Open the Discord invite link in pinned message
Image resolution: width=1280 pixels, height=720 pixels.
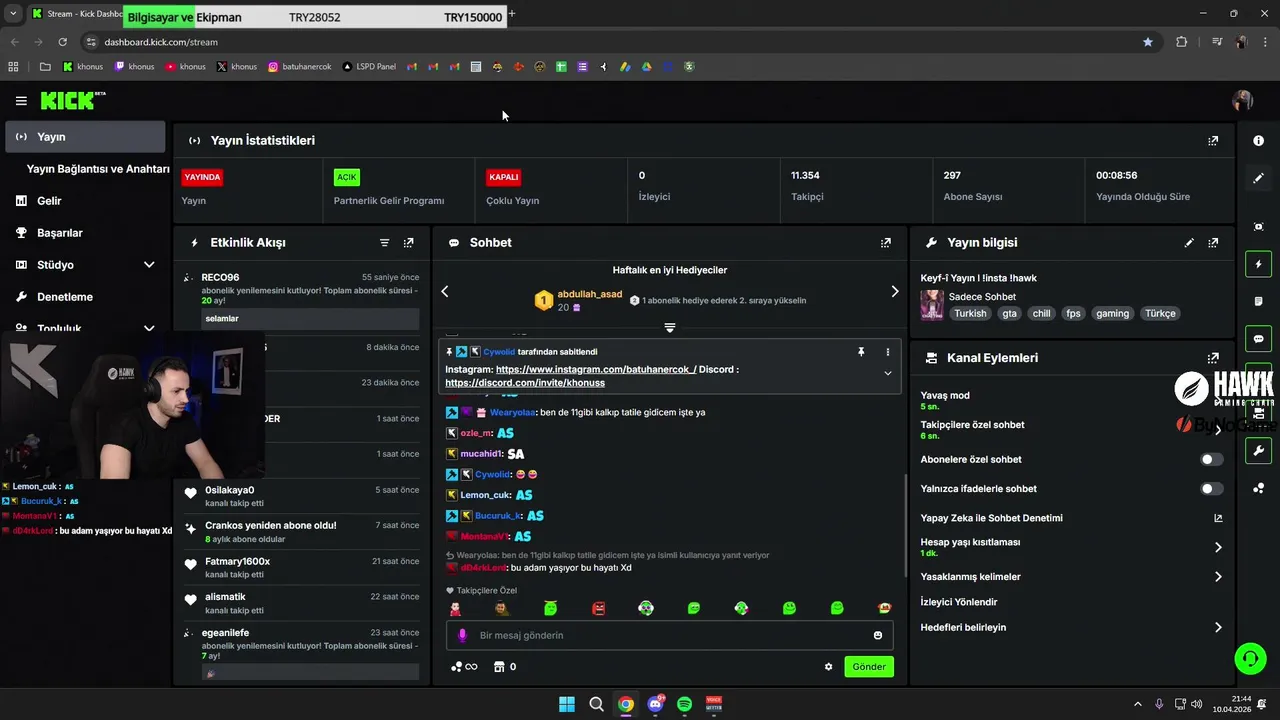pos(525,383)
